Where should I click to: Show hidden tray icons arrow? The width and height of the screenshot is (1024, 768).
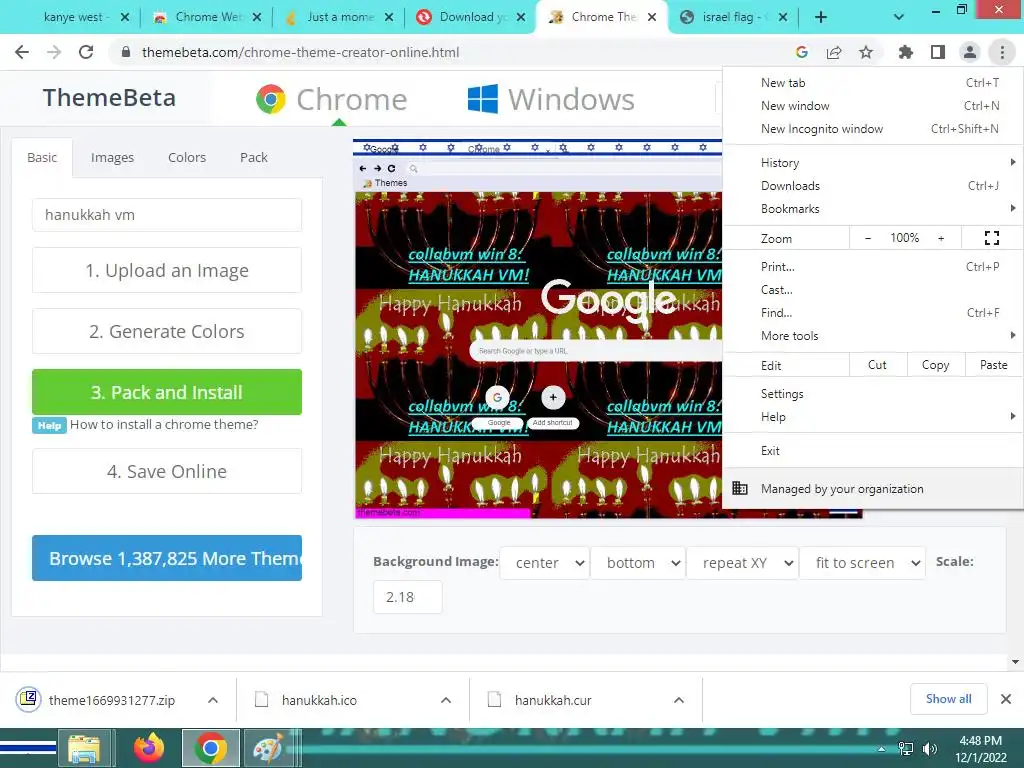click(x=881, y=749)
